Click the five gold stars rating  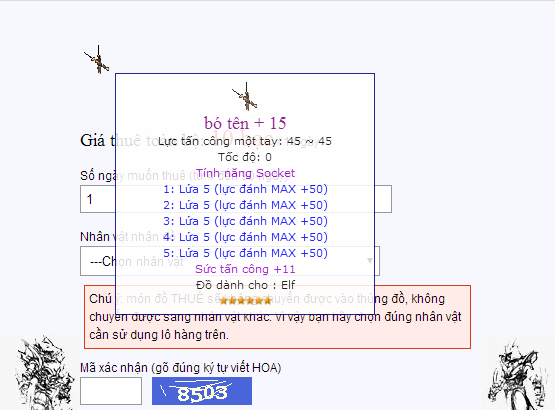(x=245, y=301)
